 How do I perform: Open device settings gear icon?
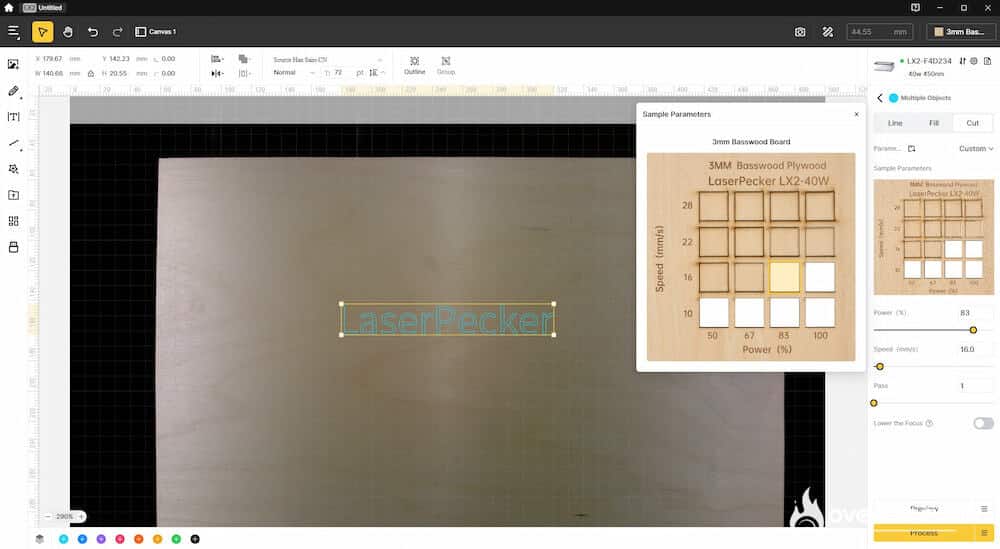coord(974,61)
